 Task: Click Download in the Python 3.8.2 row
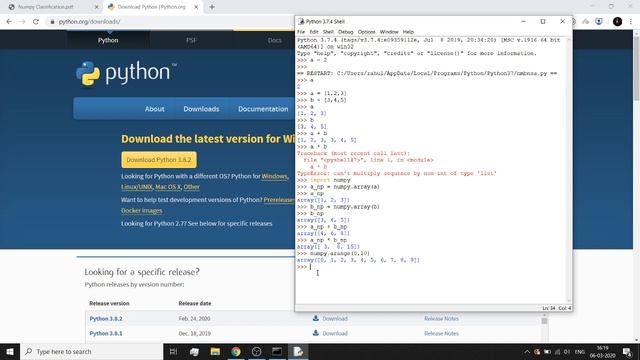click(335, 318)
